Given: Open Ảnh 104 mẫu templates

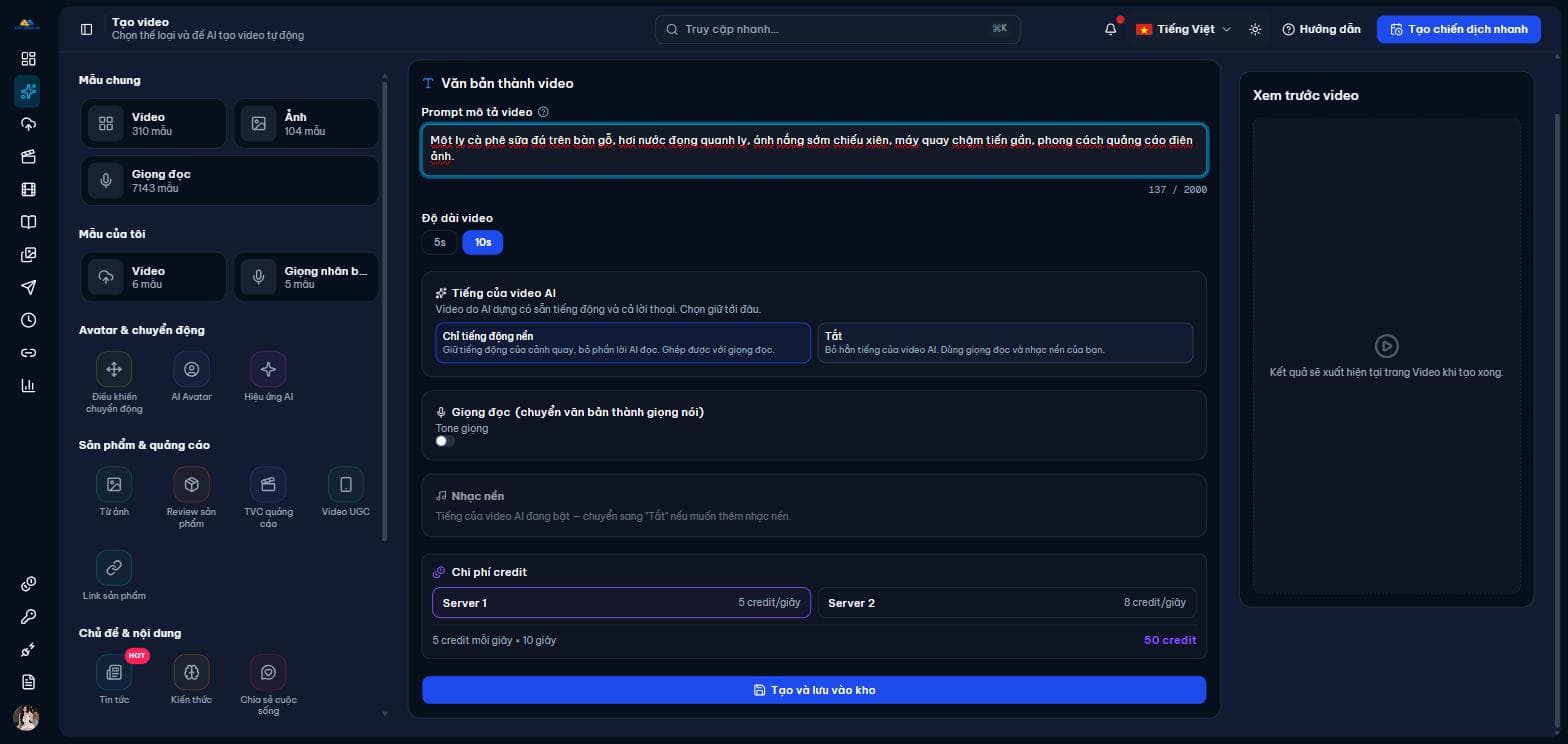Looking at the screenshot, I should coord(306,124).
